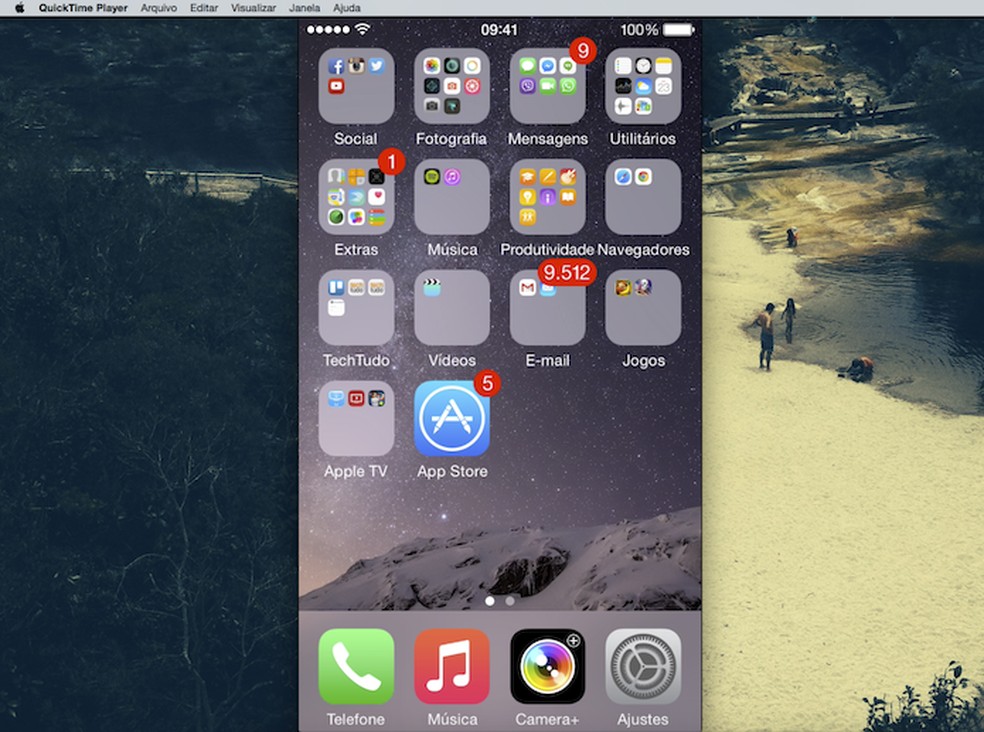Open the Música folder on home screen
Viewport: 984px width, 732px height.
pyautogui.click(x=452, y=197)
